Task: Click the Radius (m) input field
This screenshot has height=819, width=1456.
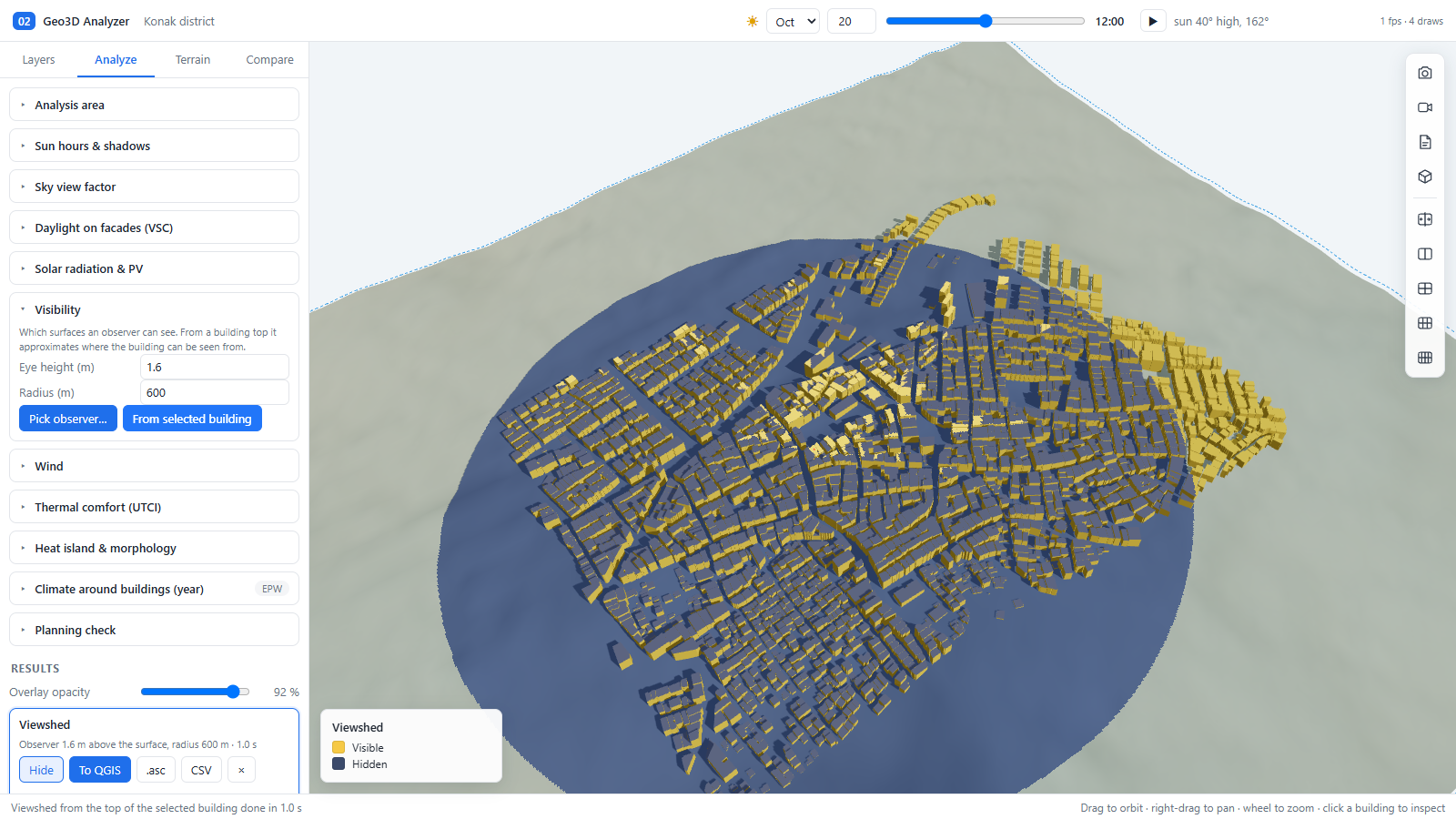Action: [215, 393]
